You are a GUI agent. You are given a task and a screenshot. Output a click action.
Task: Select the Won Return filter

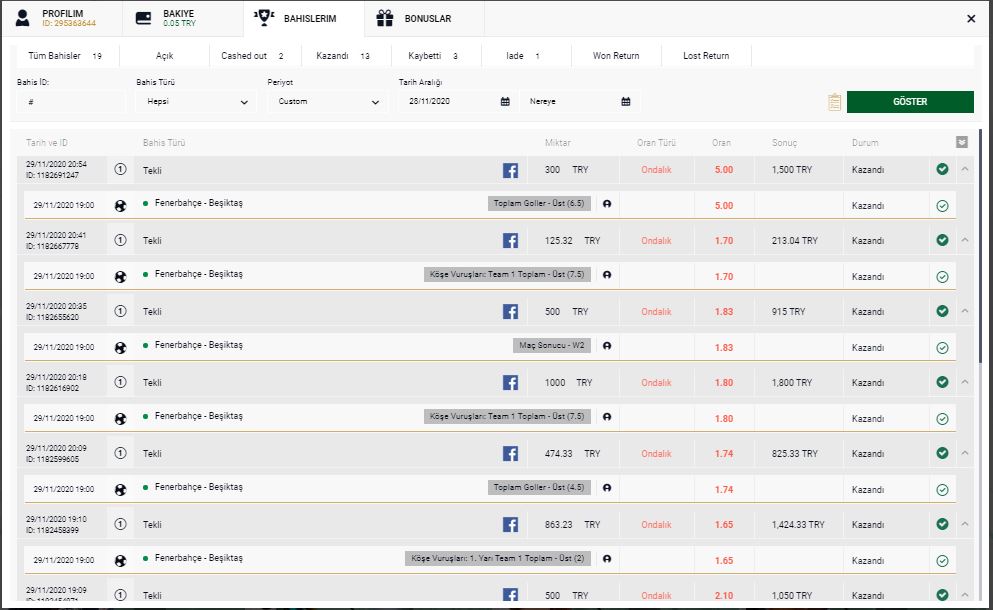click(616, 56)
